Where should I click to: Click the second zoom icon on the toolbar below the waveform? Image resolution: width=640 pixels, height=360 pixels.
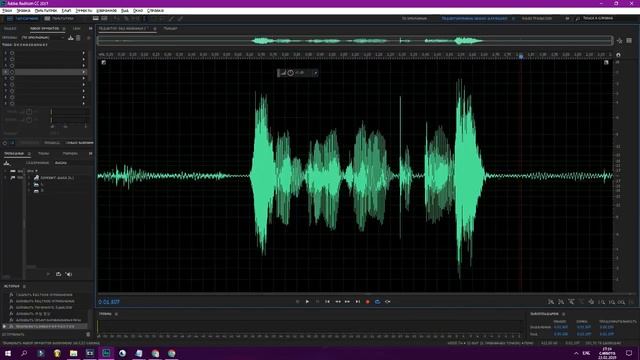pyautogui.click(x=561, y=302)
